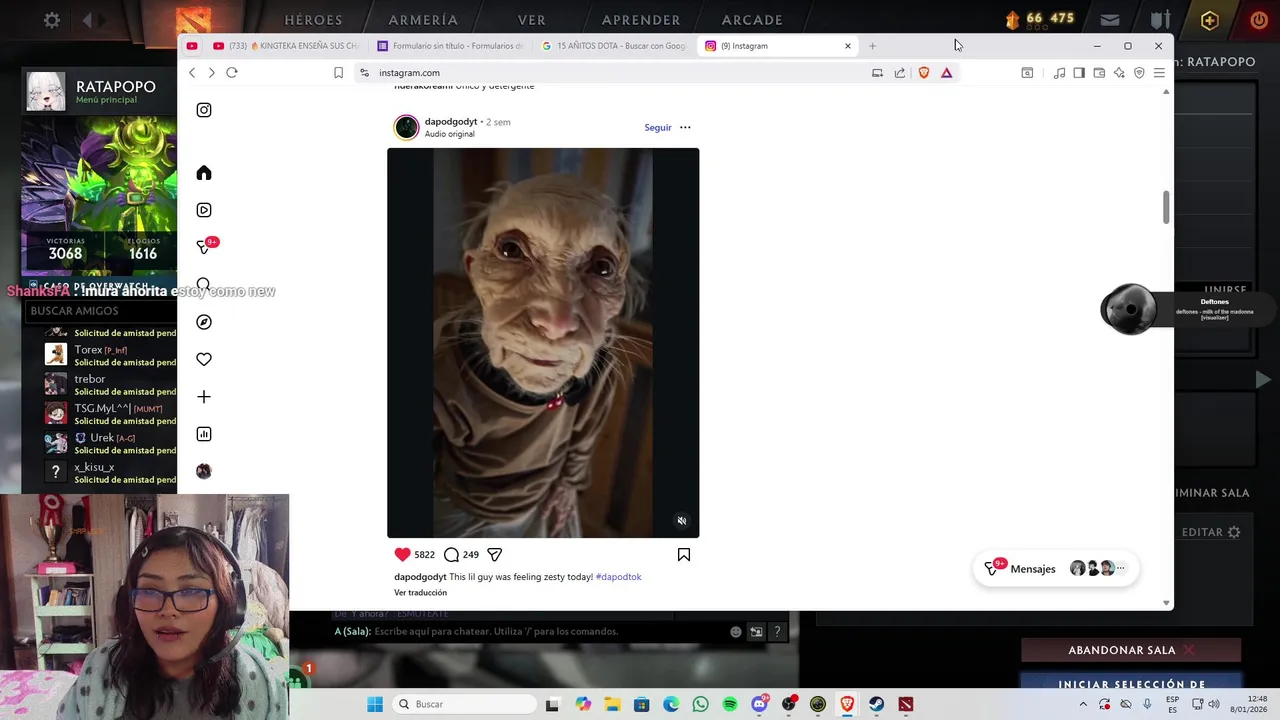Open ARMERÍA menu in Dota
Viewport: 1280px width, 720px height.
pyautogui.click(x=423, y=20)
